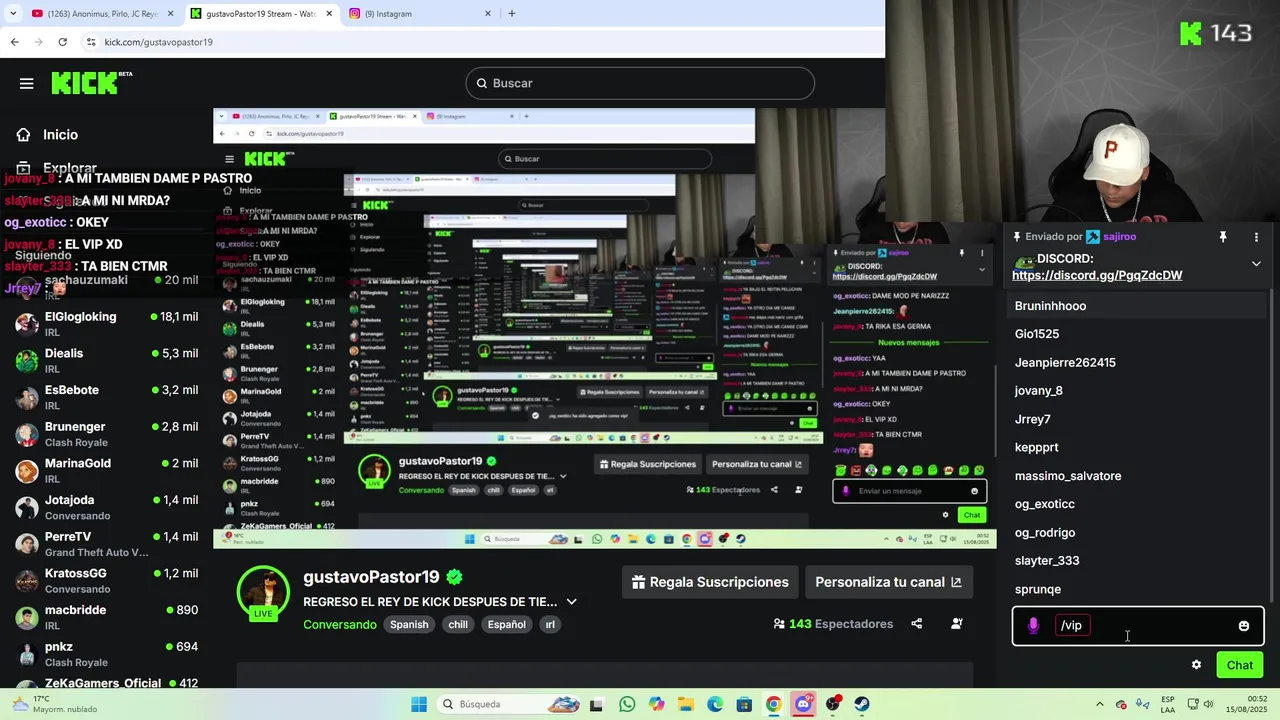Open Explorar in the sidebar
The width and height of the screenshot is (1280, 720).
(70, 168)
